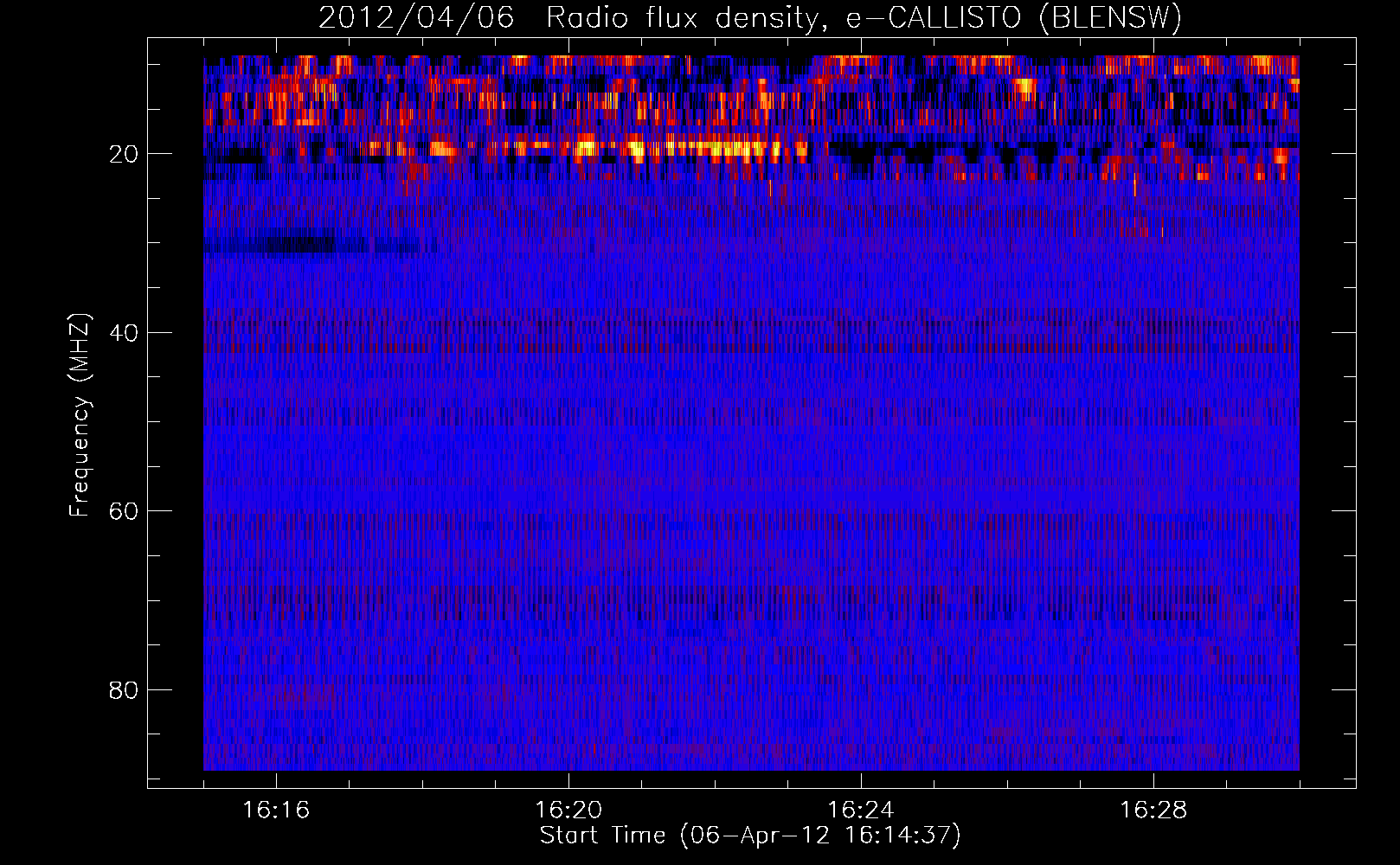Viewport: 1400px width, 865px height.
Task: Click the 20 frequency tick label
Action: point(124,155)
